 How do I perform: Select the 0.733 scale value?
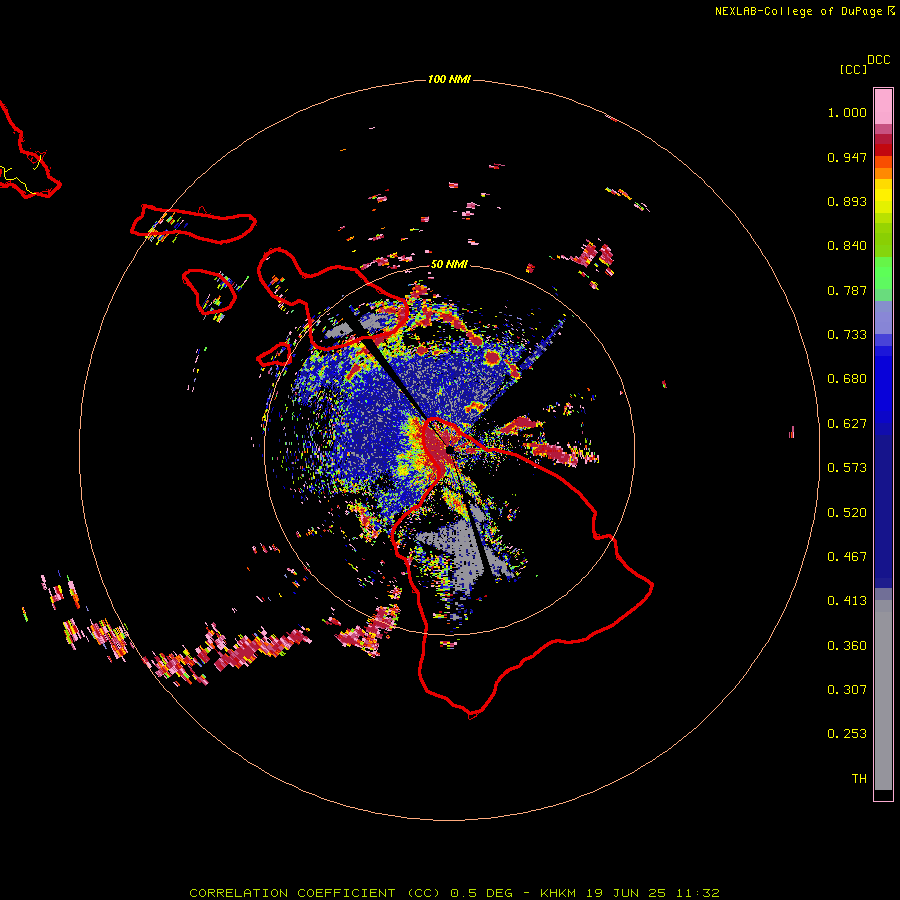(847, 335)
